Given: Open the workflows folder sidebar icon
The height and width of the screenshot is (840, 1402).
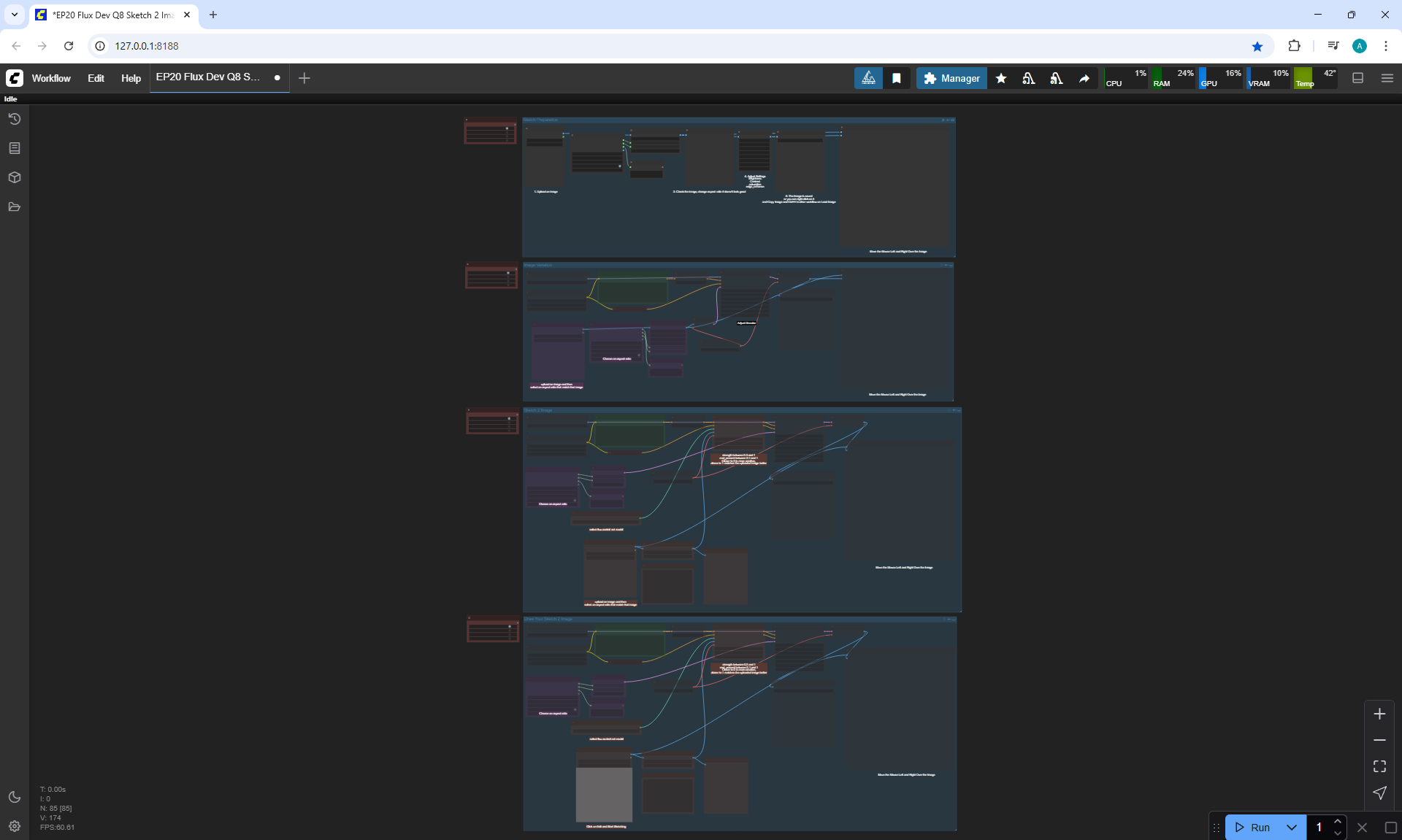Looking at the screenshot, I should pos(14,207).
